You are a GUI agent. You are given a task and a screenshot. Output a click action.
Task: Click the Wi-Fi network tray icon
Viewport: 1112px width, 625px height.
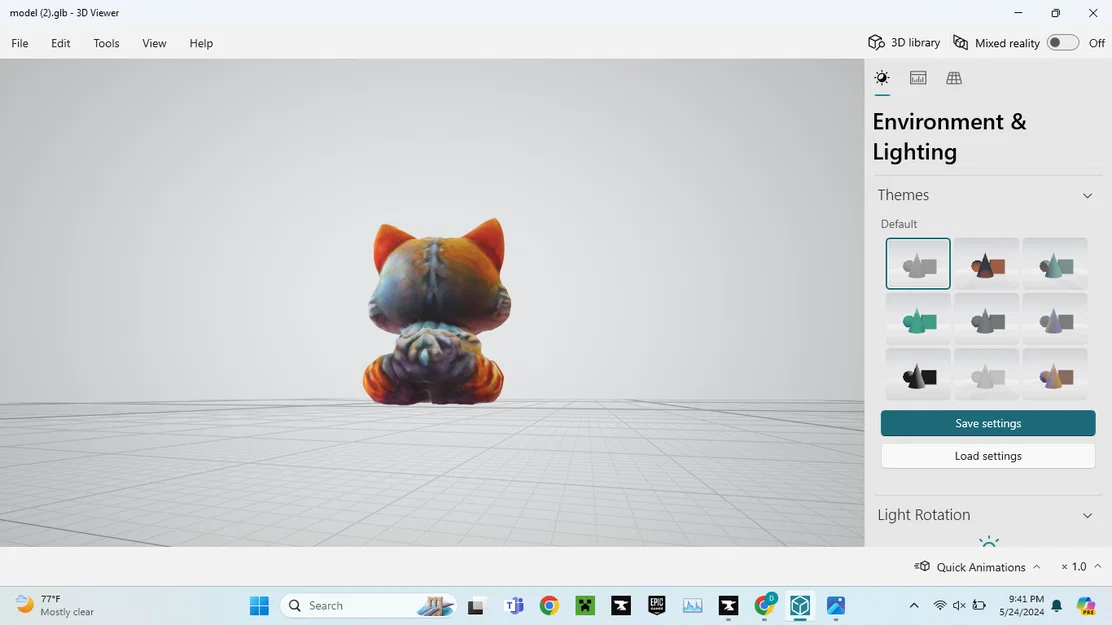point(940,605)
